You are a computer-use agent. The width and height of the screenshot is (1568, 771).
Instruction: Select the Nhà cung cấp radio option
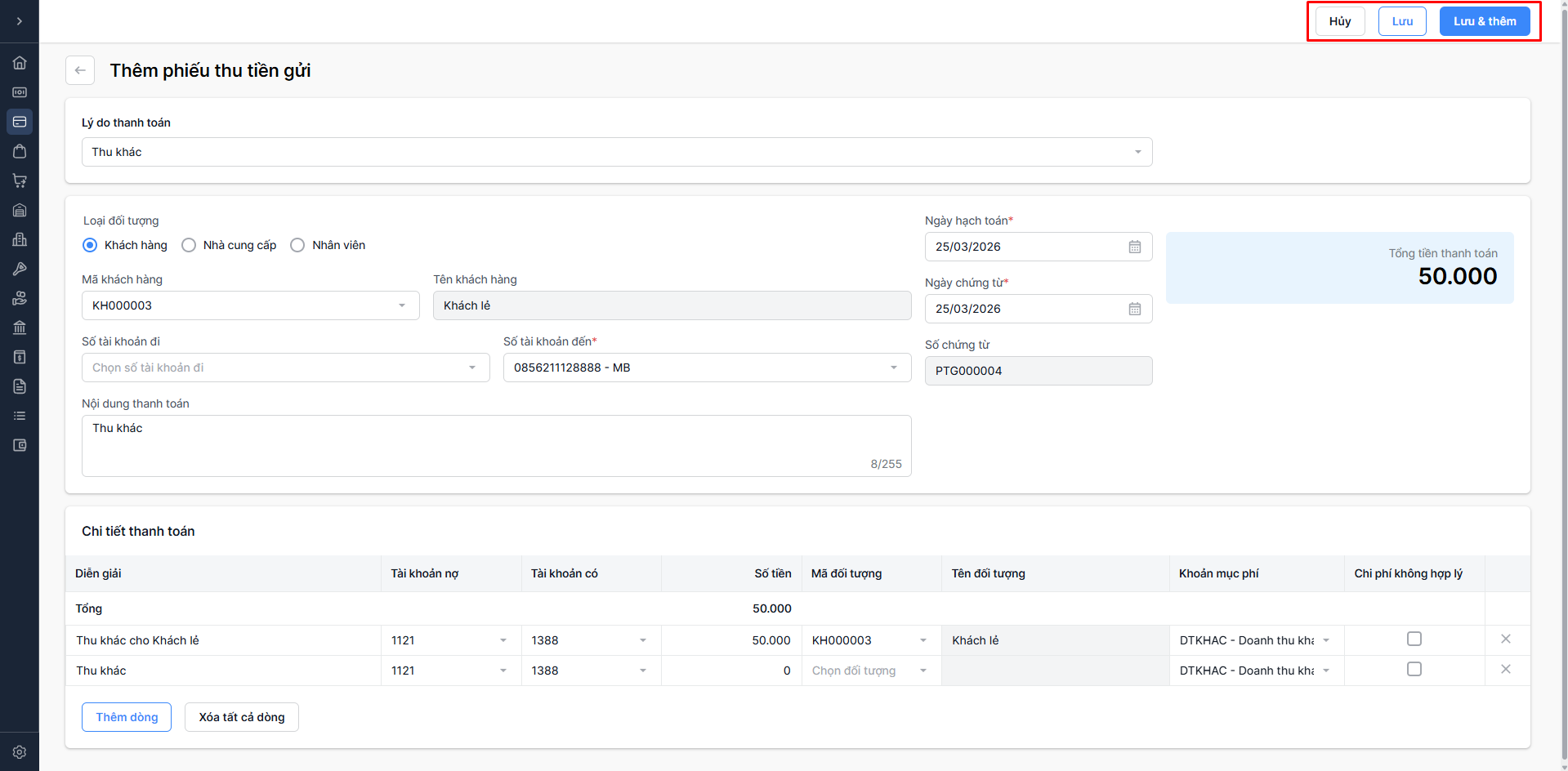[x=189, y=245]
